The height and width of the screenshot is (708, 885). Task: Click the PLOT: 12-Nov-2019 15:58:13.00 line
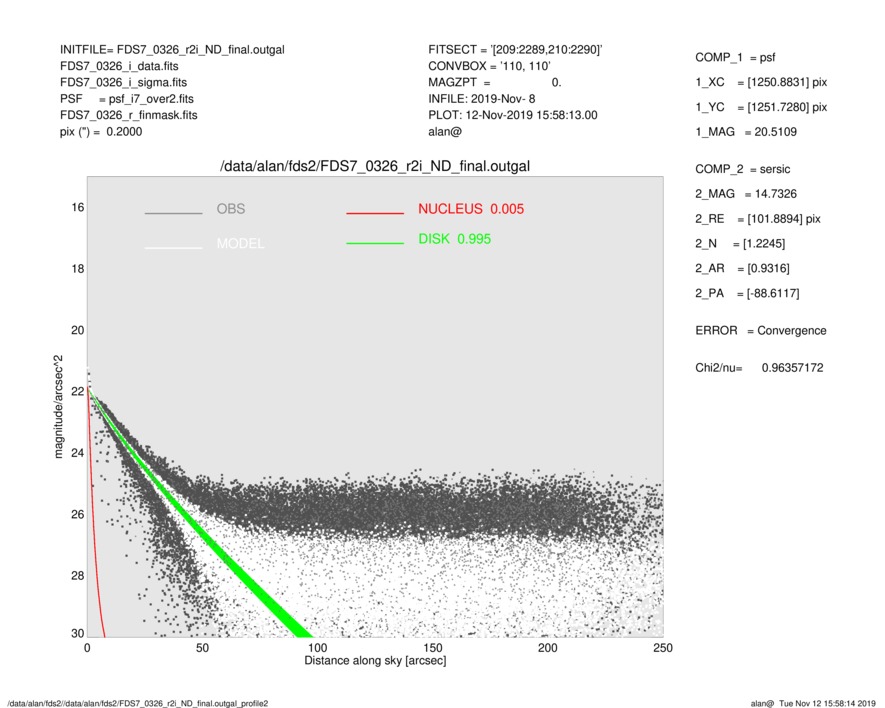pos(512,115)
